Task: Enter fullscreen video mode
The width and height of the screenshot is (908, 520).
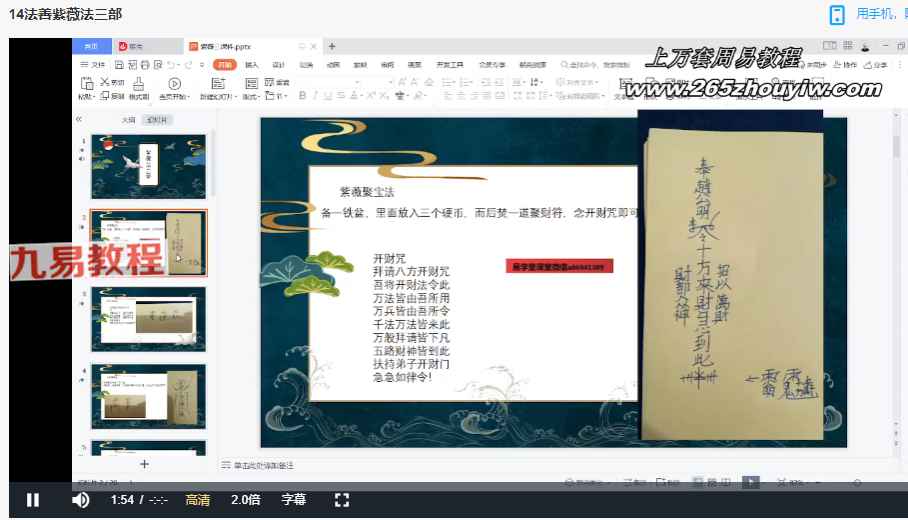Action: click(x=342, y=500)
